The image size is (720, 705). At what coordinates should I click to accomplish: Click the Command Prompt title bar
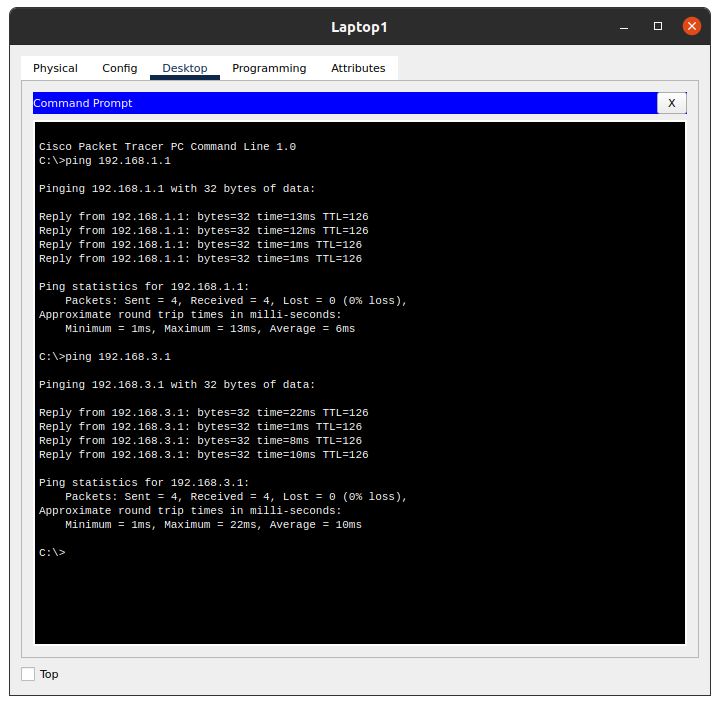[345, 103]
